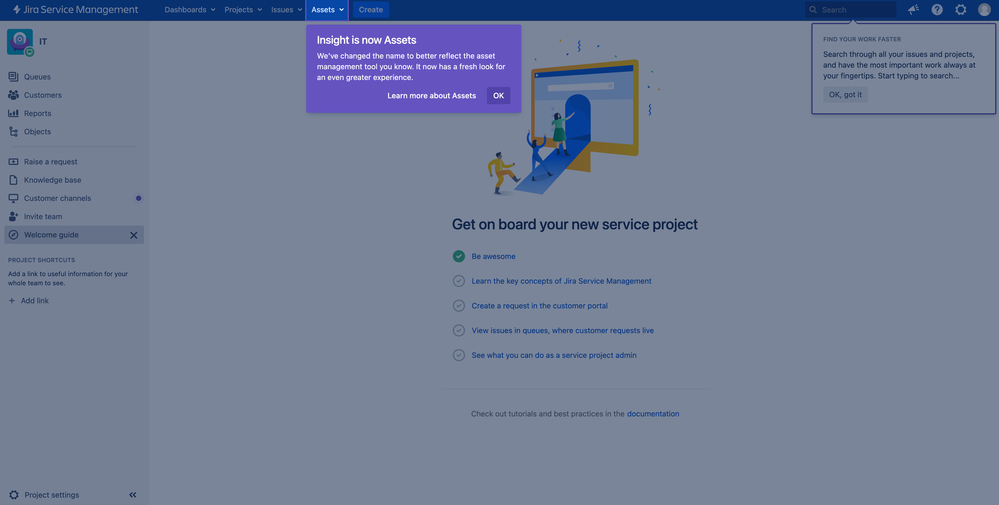Click the Create button

pos(371,10)
